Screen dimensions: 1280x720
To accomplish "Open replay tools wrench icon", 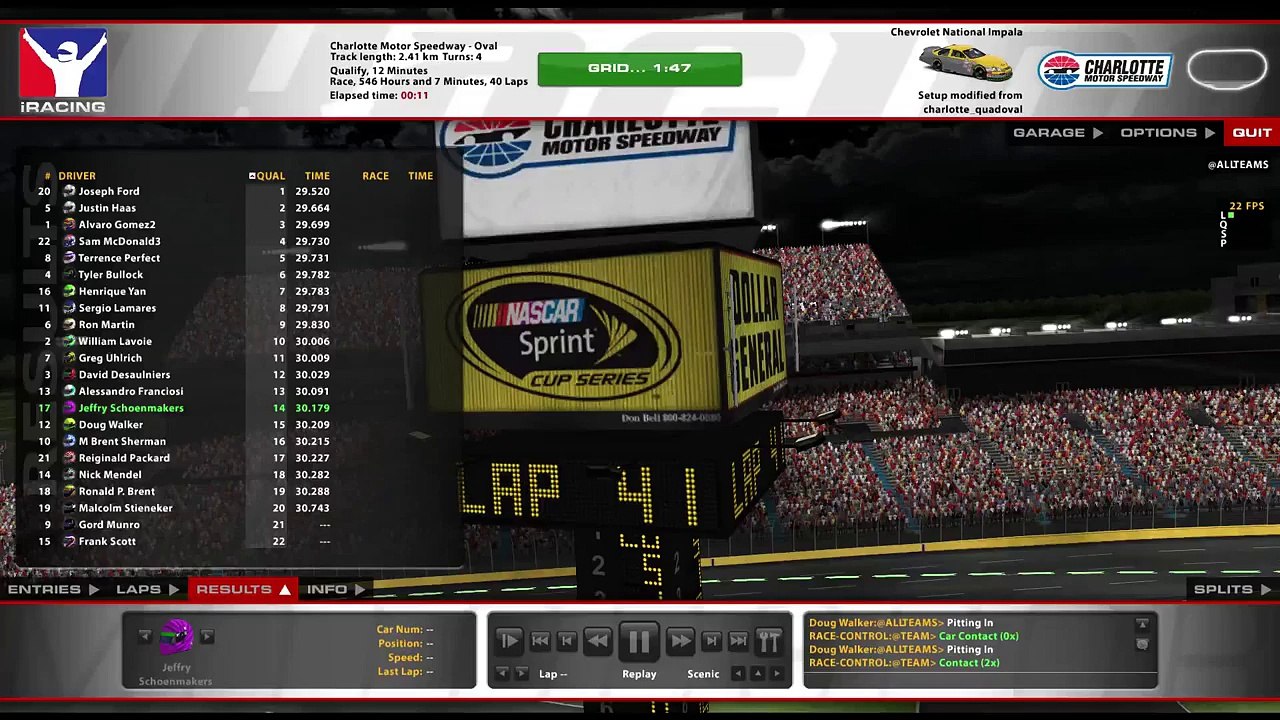I will tap(769, 641).
